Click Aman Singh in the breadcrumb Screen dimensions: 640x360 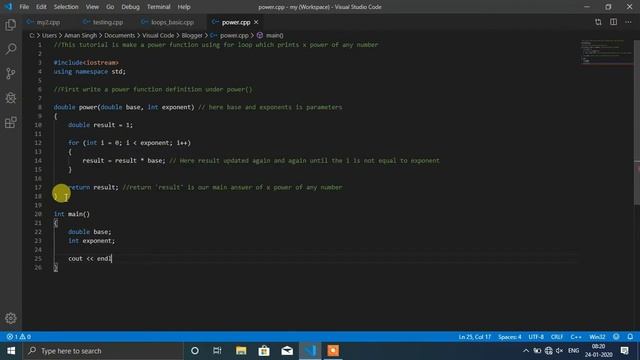(x=80, y=36)
